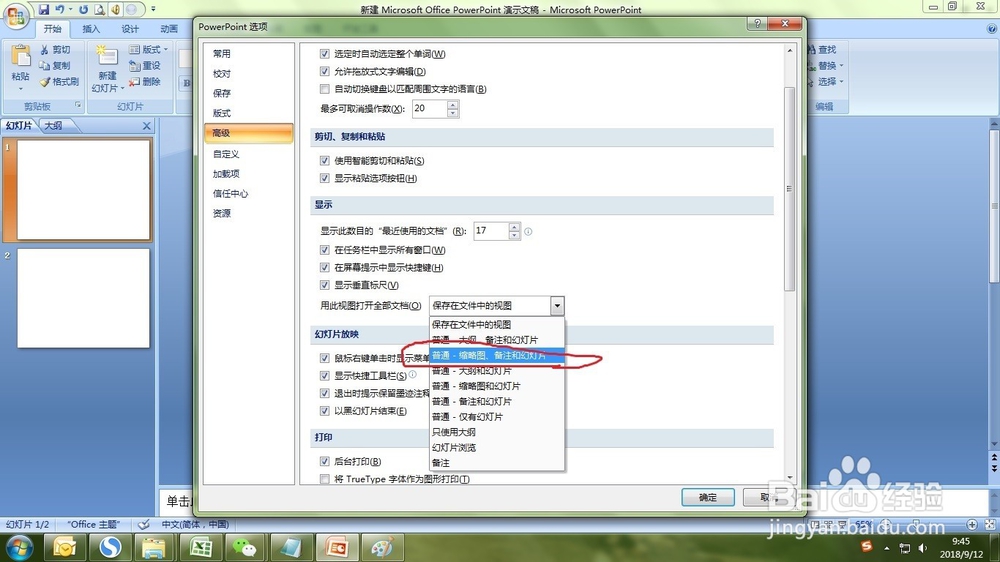Viewport: 1000px width, 562px height.
Task: Click the speaker icon in Quick Access Toolbar
Action: pos(115,10)
